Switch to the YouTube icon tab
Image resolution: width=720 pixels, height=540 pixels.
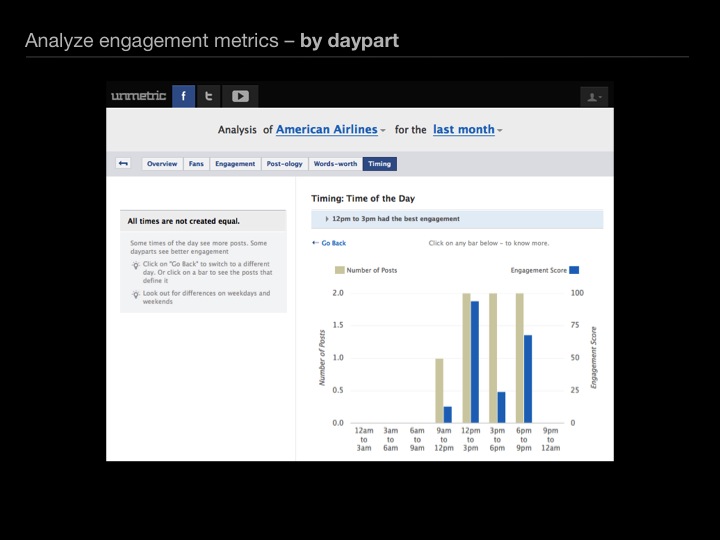(x=240, y=96)
